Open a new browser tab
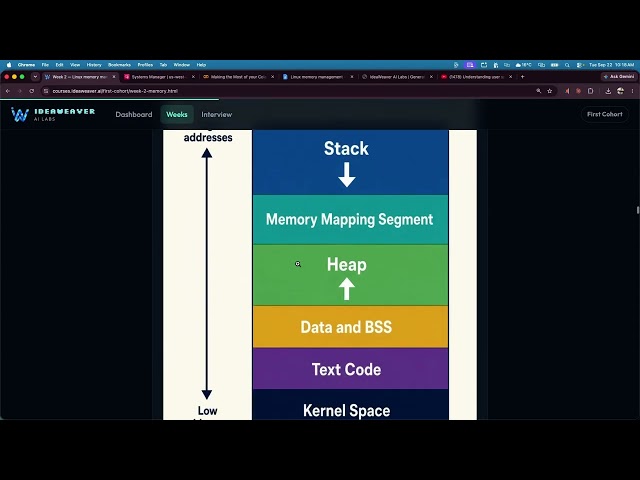 click(522, 77)
